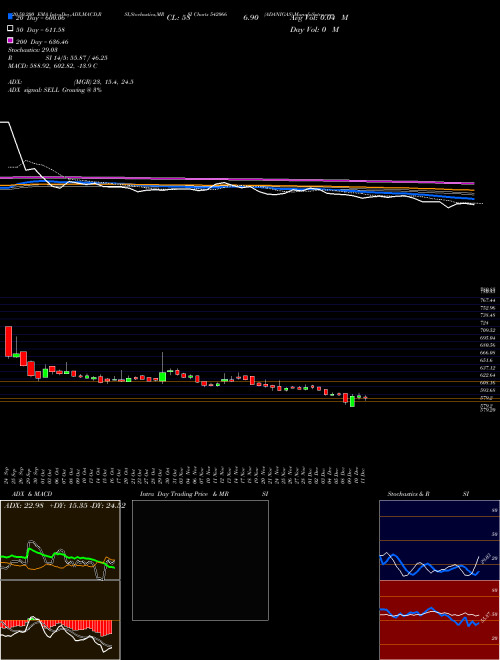Click the tall first red candlestick

point(8,342)
